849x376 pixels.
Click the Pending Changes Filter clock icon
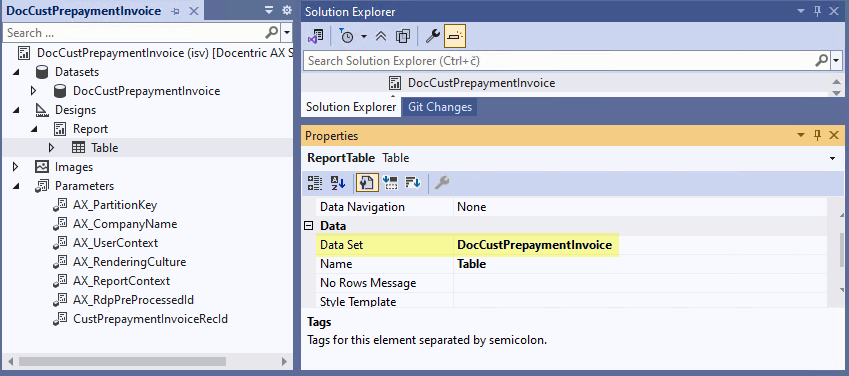coord(346,36)
